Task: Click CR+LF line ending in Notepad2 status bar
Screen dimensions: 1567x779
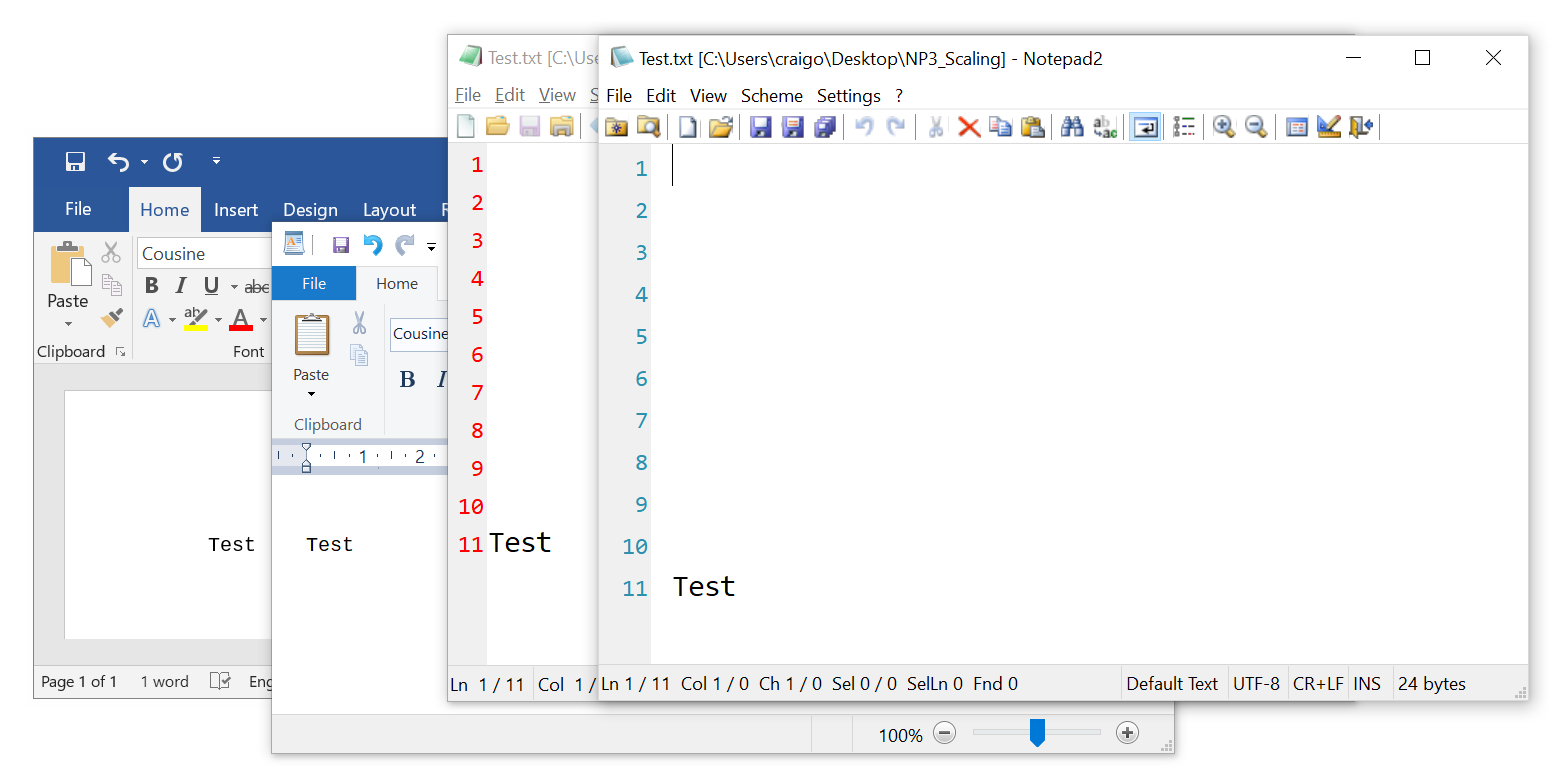Action: [x=1318, y=684]
